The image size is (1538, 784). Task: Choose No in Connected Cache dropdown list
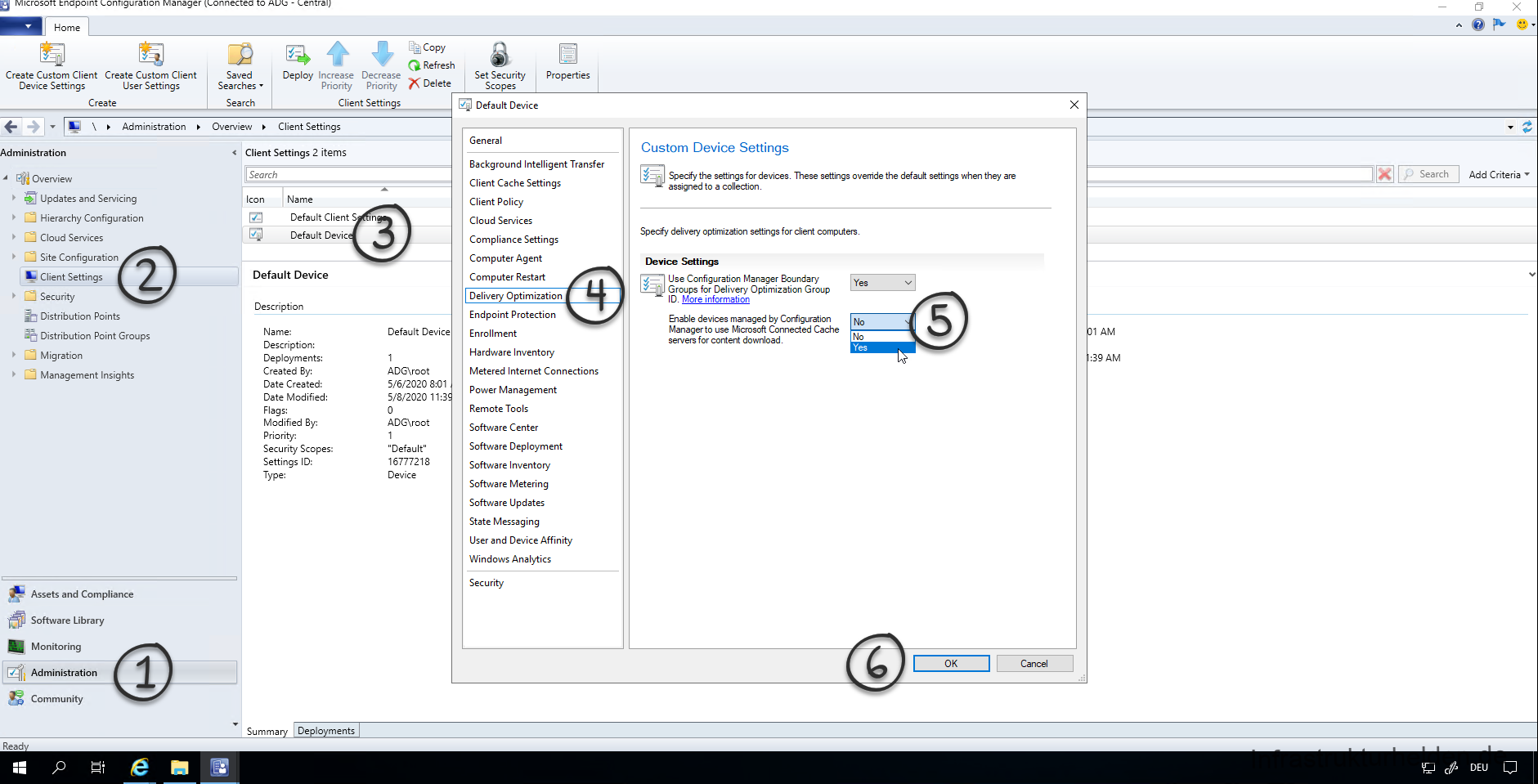point(882,337)
